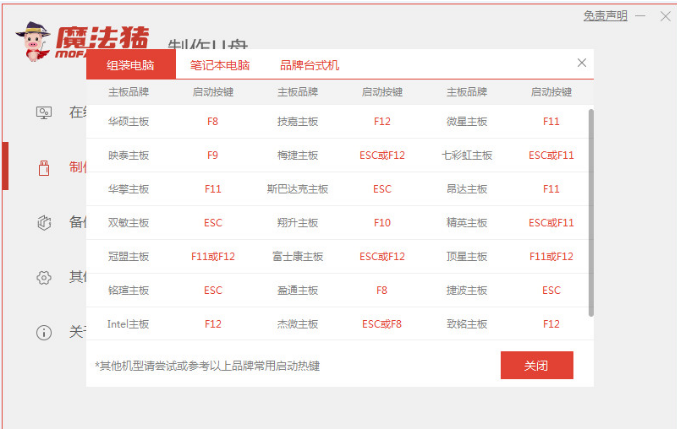The height and width of the screenshot is (429, 677).
Task: Switch to the 组装电脑 tab
Action: (131, 65)
